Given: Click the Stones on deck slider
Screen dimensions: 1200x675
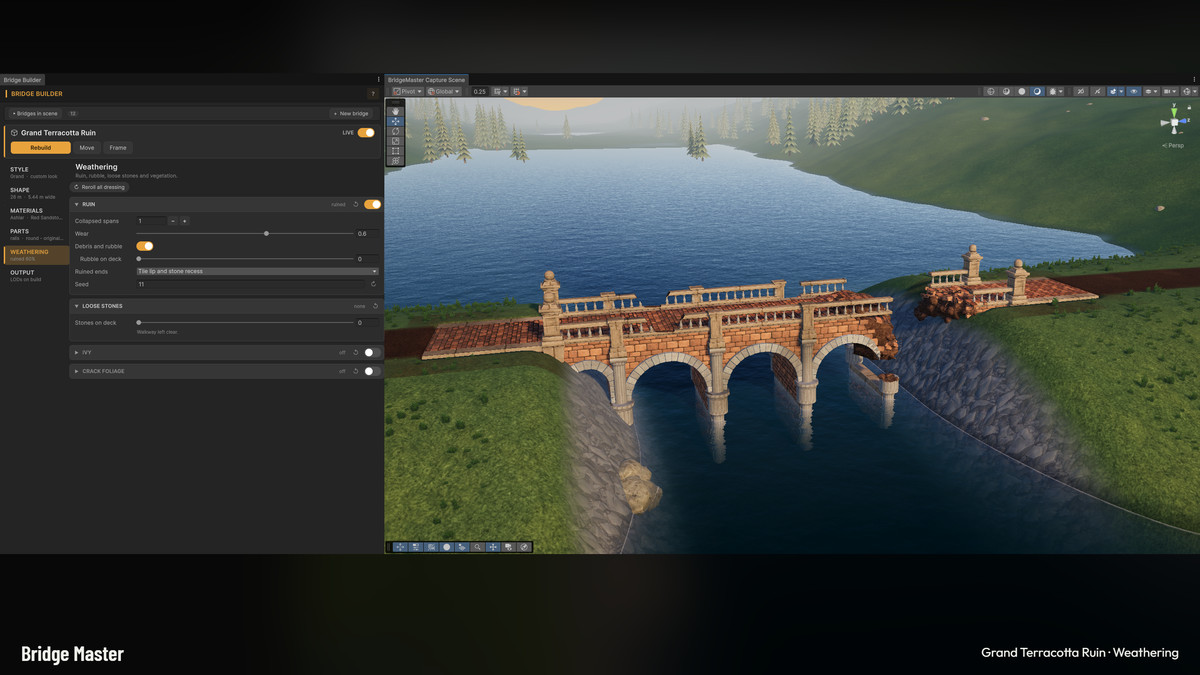Looking at the screenshot, I should tap(245, 322).
